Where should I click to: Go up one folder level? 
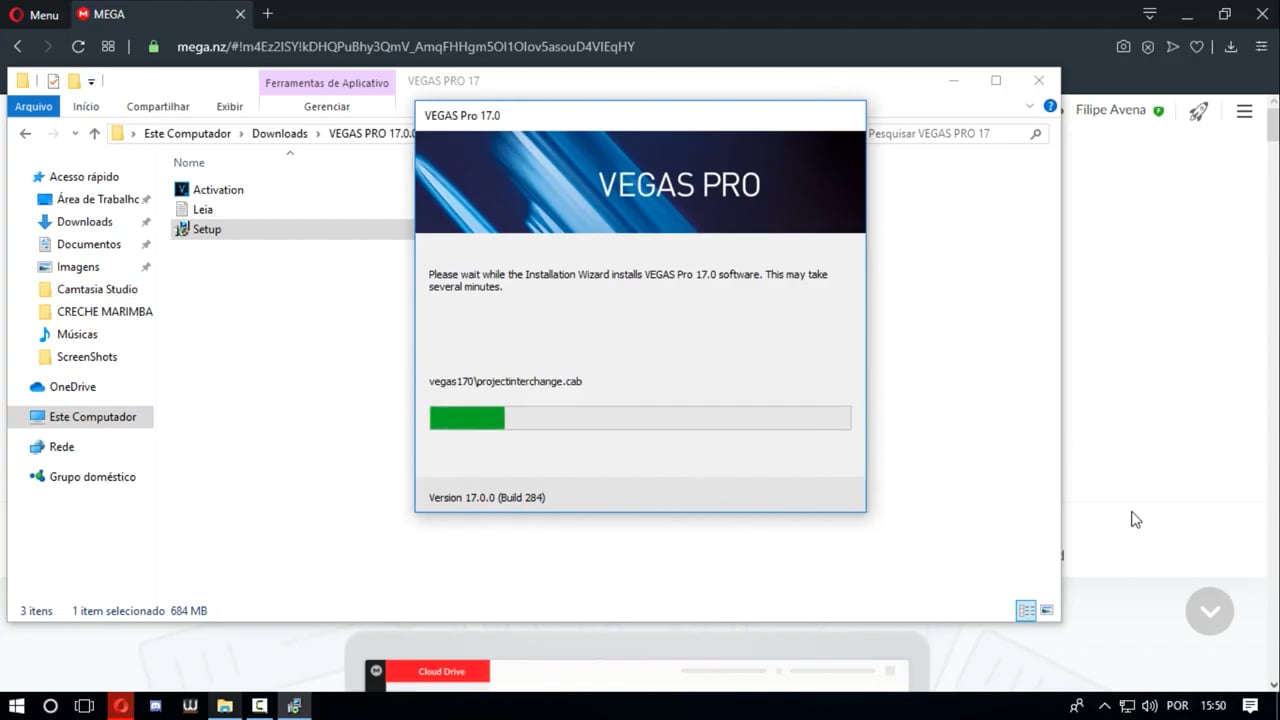(94, 133)
